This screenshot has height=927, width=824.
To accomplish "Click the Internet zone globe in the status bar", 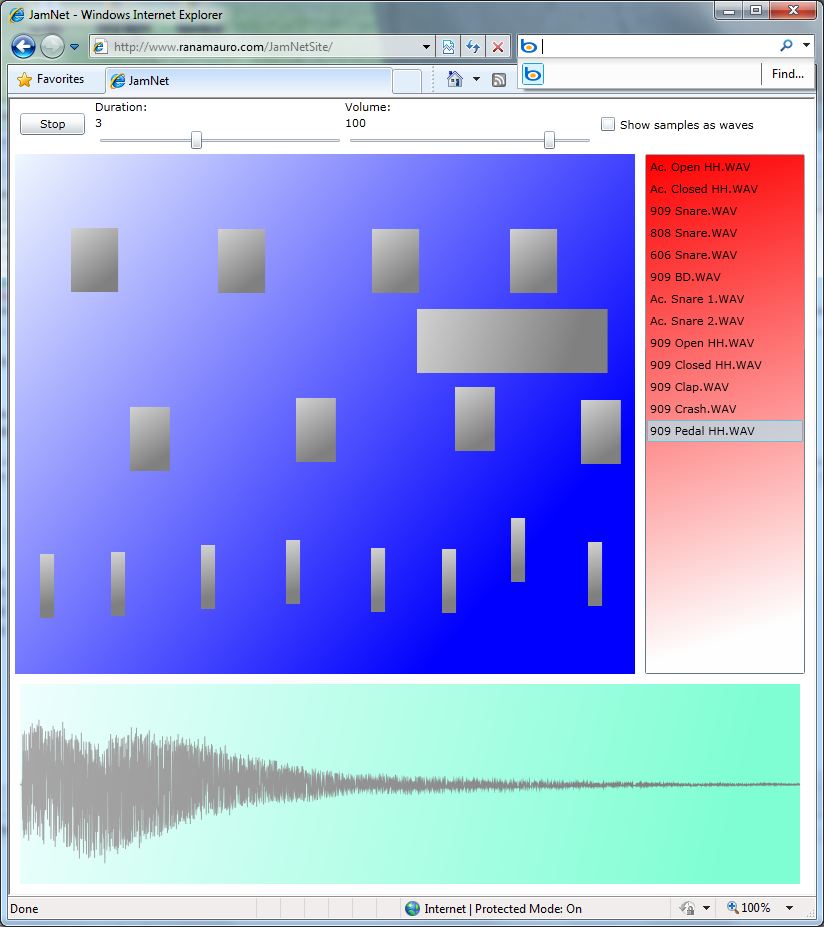I will click(x=410, y=908).
